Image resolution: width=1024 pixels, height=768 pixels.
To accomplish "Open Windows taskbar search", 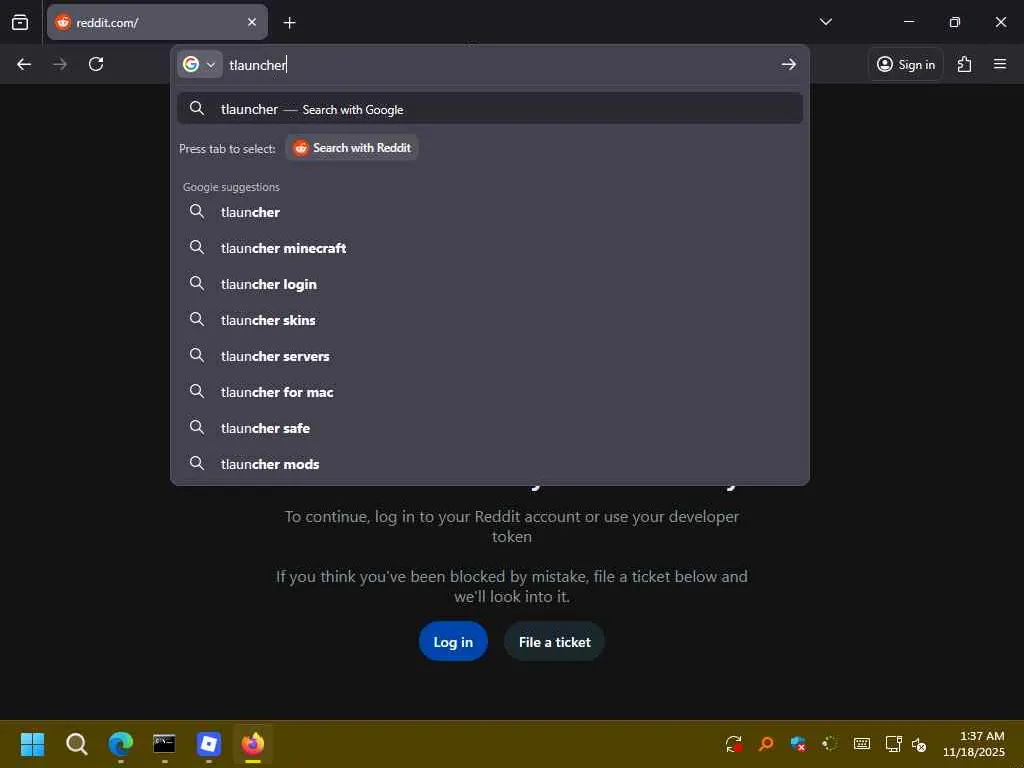I will tap(76, 743).
